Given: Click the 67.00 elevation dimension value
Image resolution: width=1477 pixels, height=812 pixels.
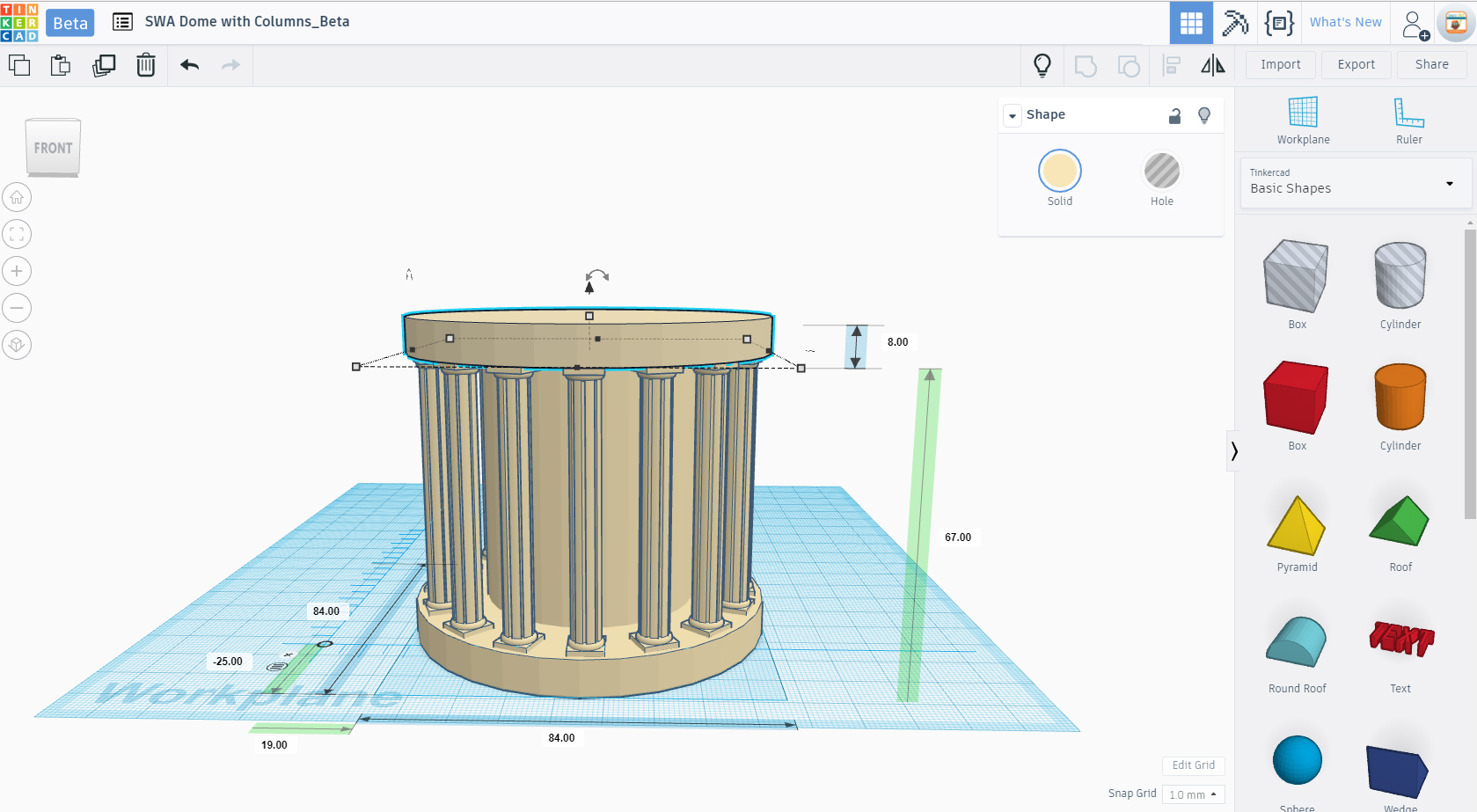Looking at the screenshot, I should pos(958,538).
